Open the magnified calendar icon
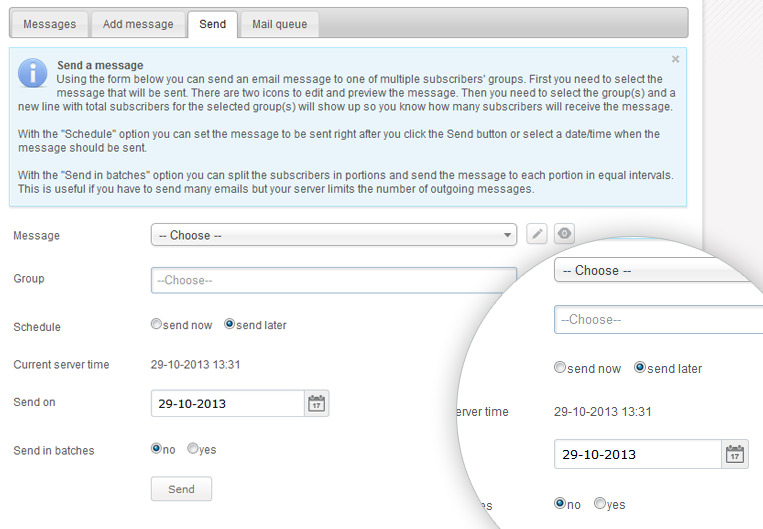 pyautogui.click(x=735, y=455)
